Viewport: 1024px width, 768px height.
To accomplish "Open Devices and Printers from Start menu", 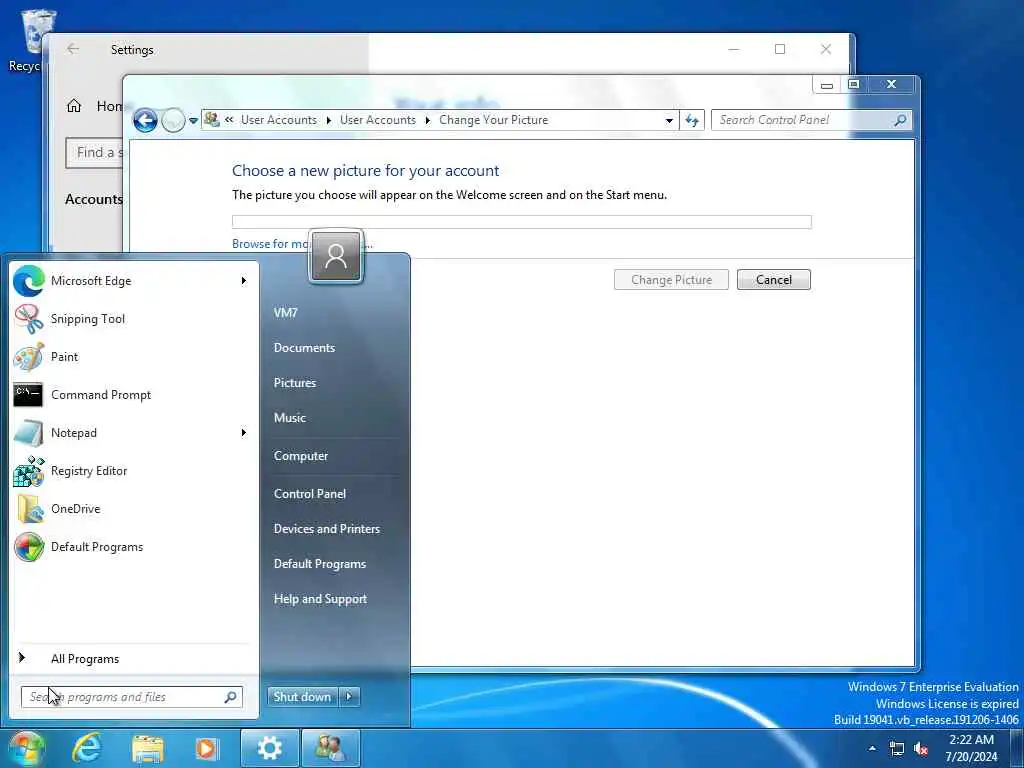I will [x=327, y=529].
